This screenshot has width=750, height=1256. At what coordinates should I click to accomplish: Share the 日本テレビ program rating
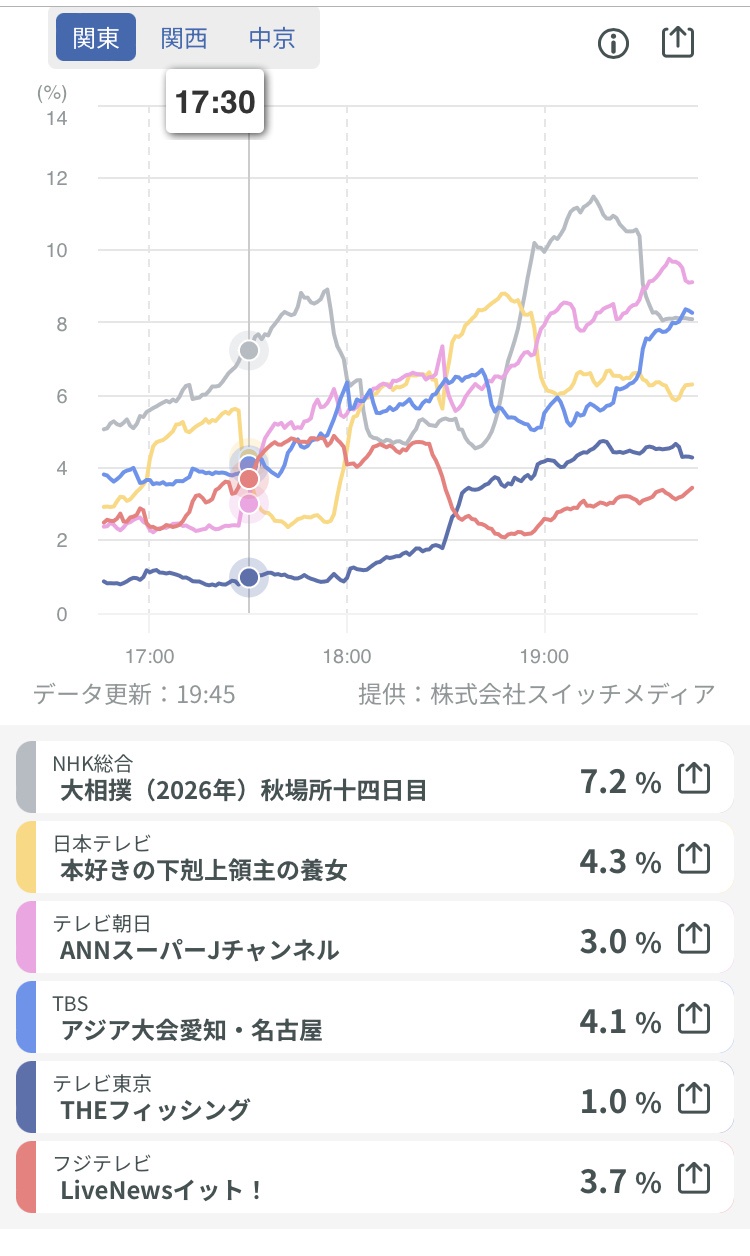(694, 859)
